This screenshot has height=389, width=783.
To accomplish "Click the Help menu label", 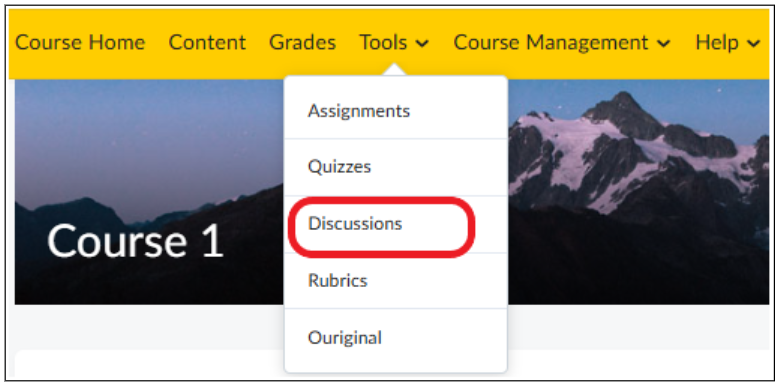I will [717, 42].
